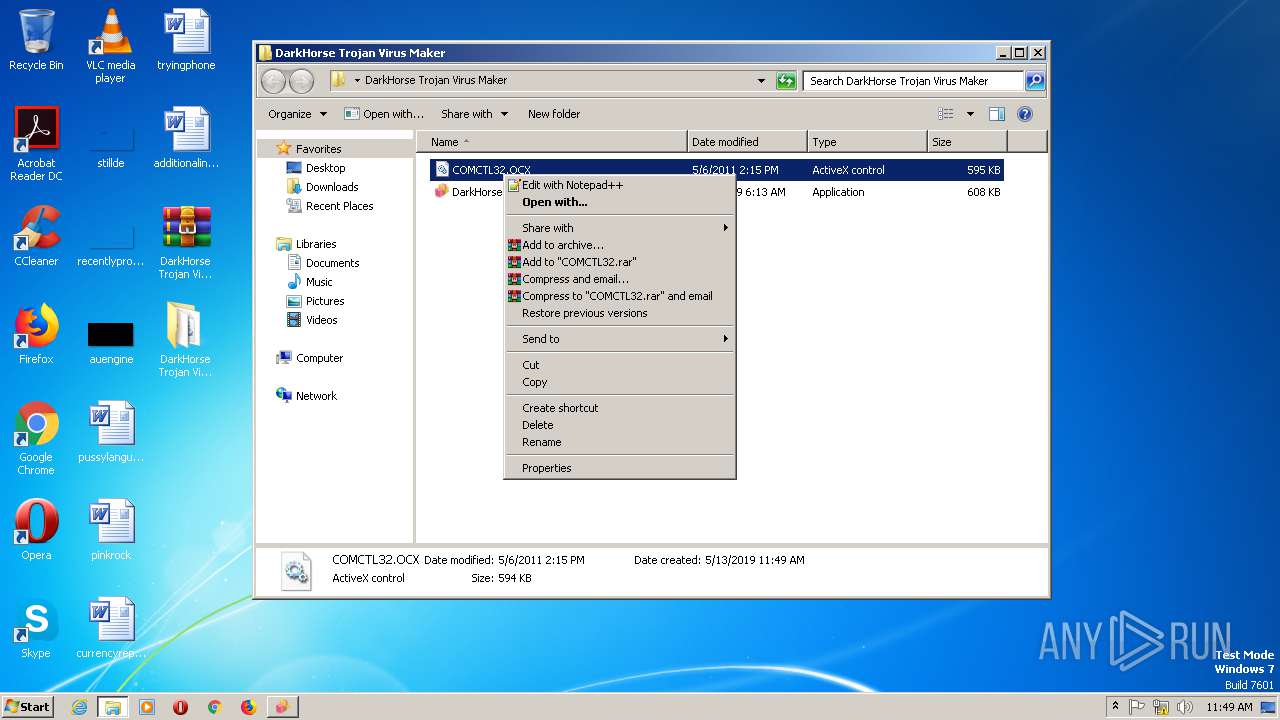Select the auengine desktop icon
Screen dimensions: 1280x720
pyautogui.click(x=111, y=342)
